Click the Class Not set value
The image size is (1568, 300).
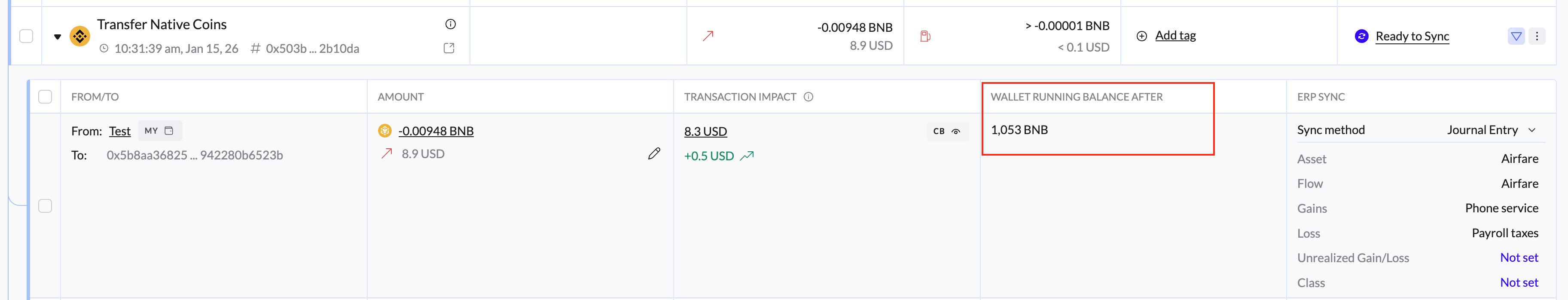coord(1519,283)
